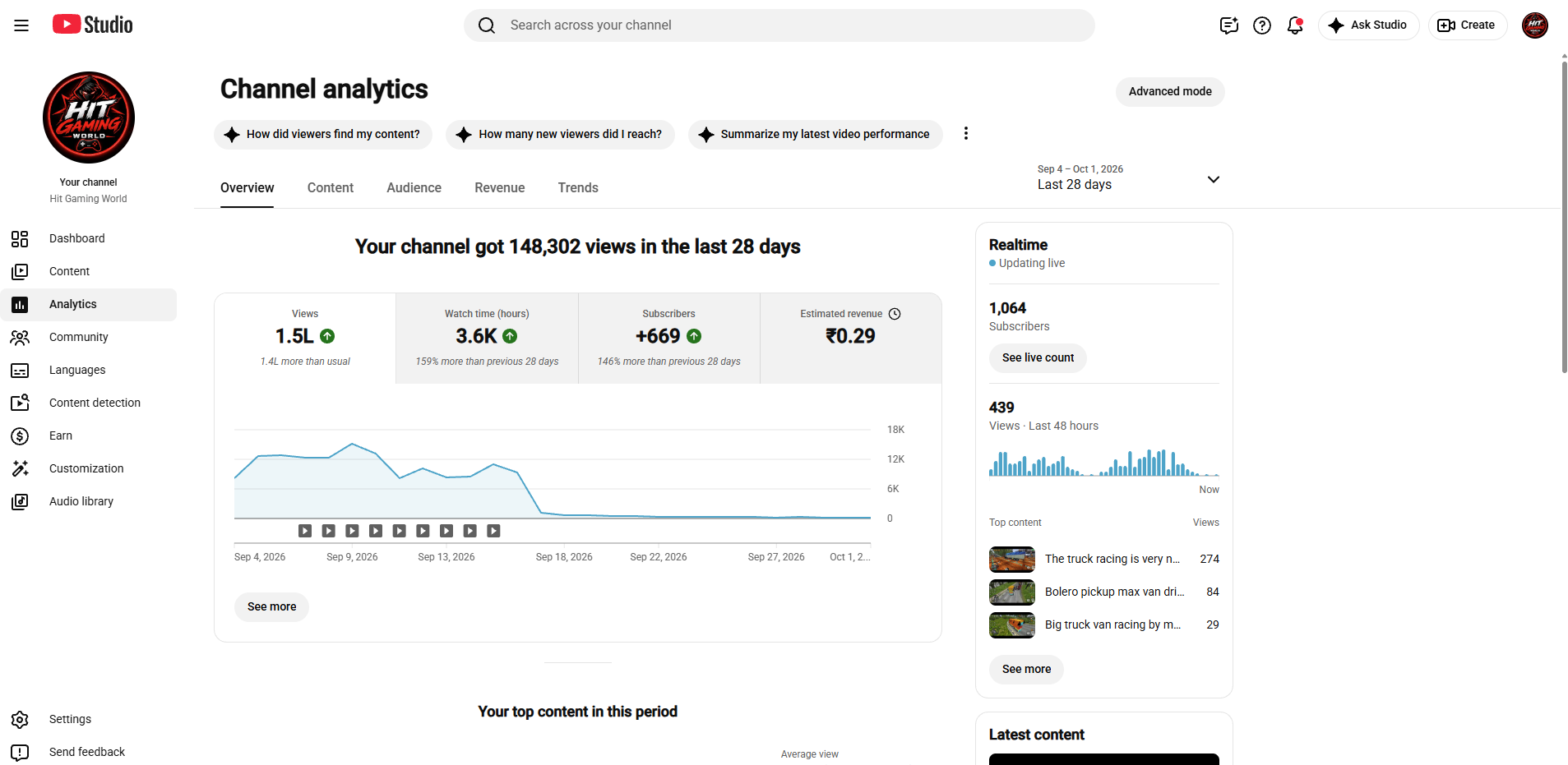Click the first video publish marker on chart
The width and height of the screenshot is (1568, 765).
tap(305, 531)
